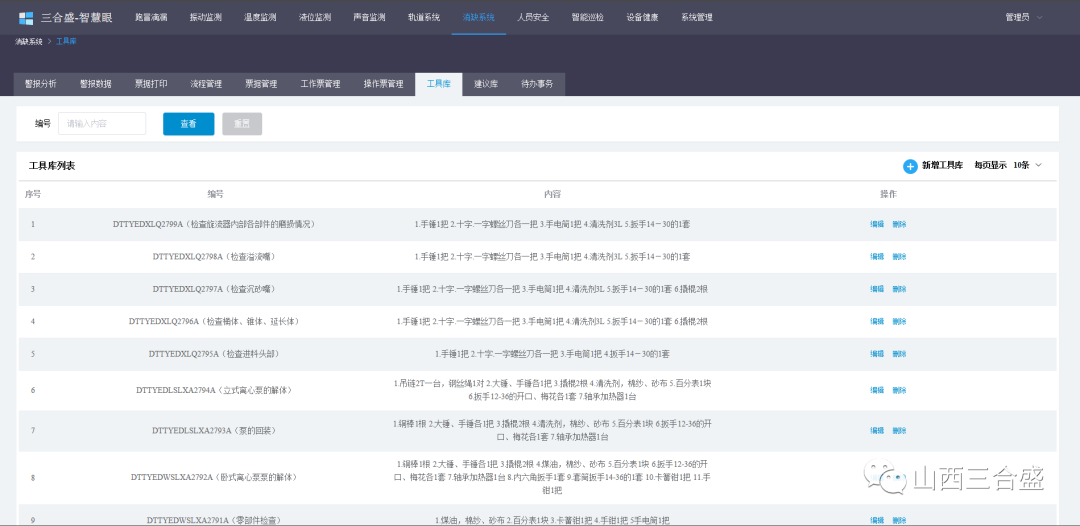The width and height of the screenshot is (1080, 526).
Task: Open the 设备健康 top menu
Action: [x=642, y=18]
